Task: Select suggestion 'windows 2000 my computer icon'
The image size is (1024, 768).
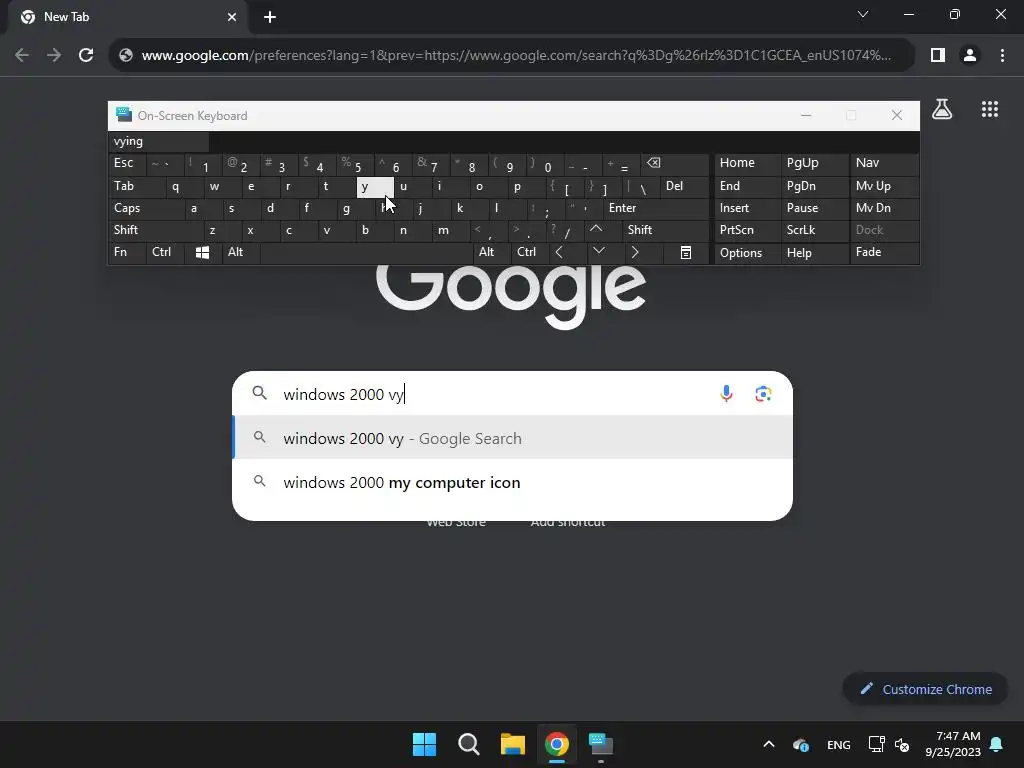Action: click(x=513, y=482)
